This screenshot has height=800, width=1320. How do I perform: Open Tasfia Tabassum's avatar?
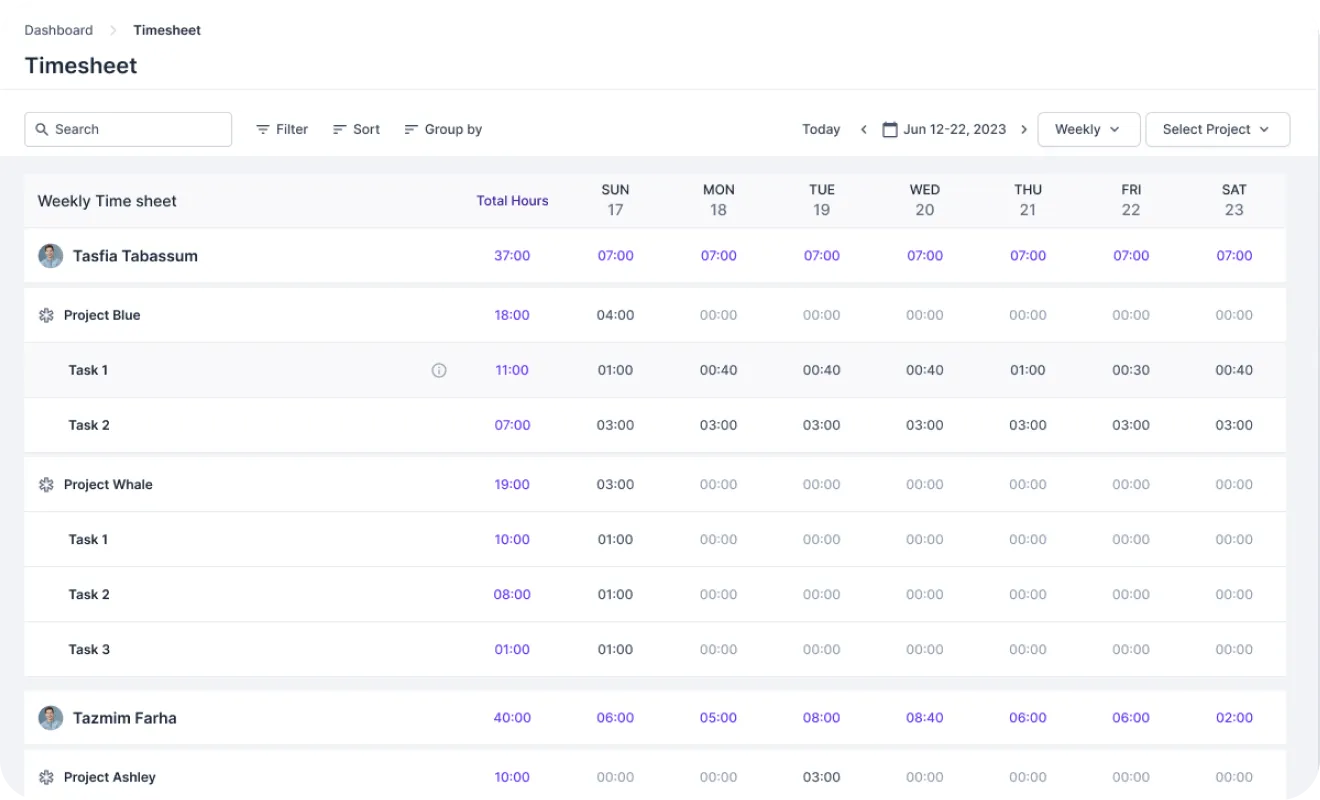point(50,256)
